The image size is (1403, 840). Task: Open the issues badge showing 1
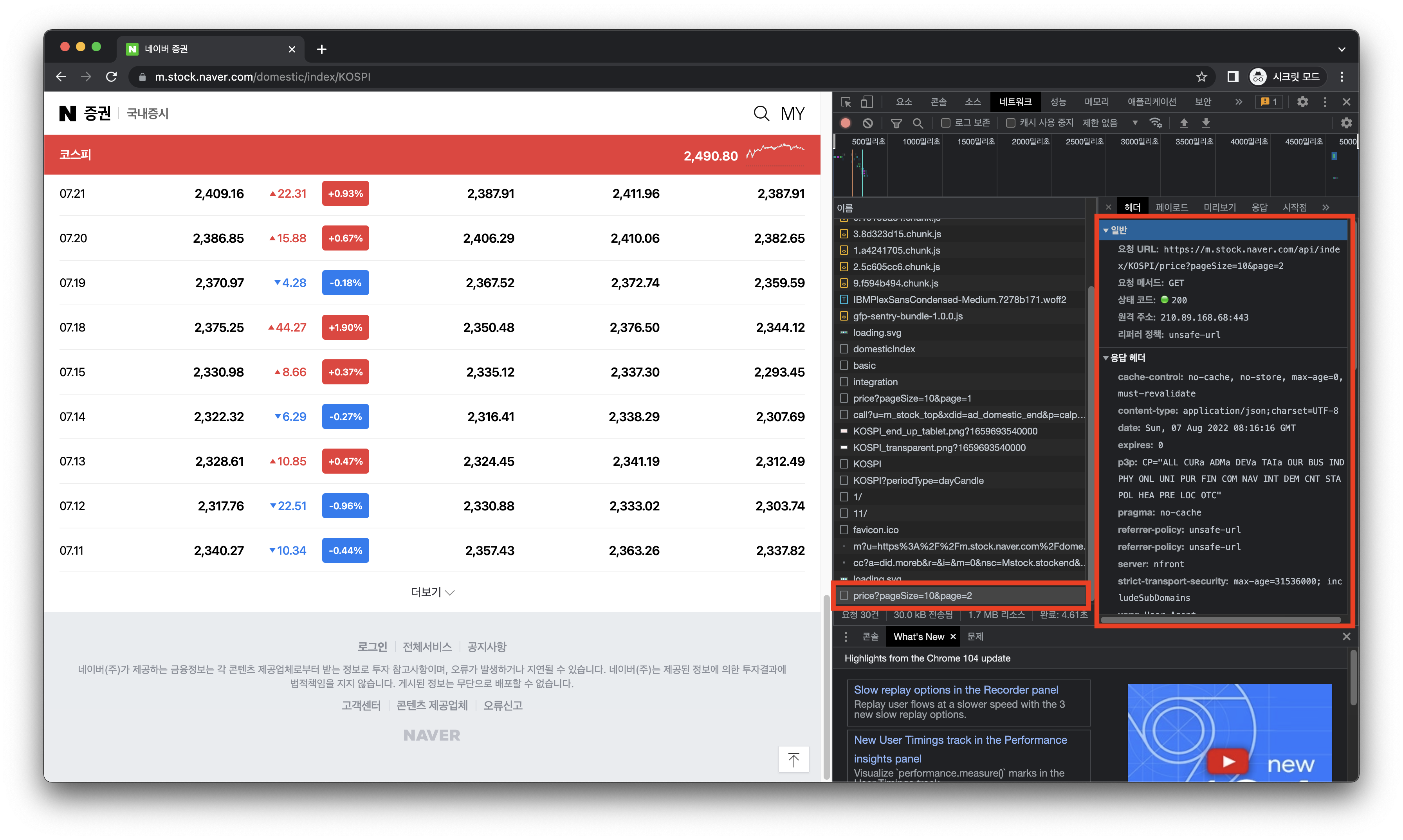pos(1269,102)
